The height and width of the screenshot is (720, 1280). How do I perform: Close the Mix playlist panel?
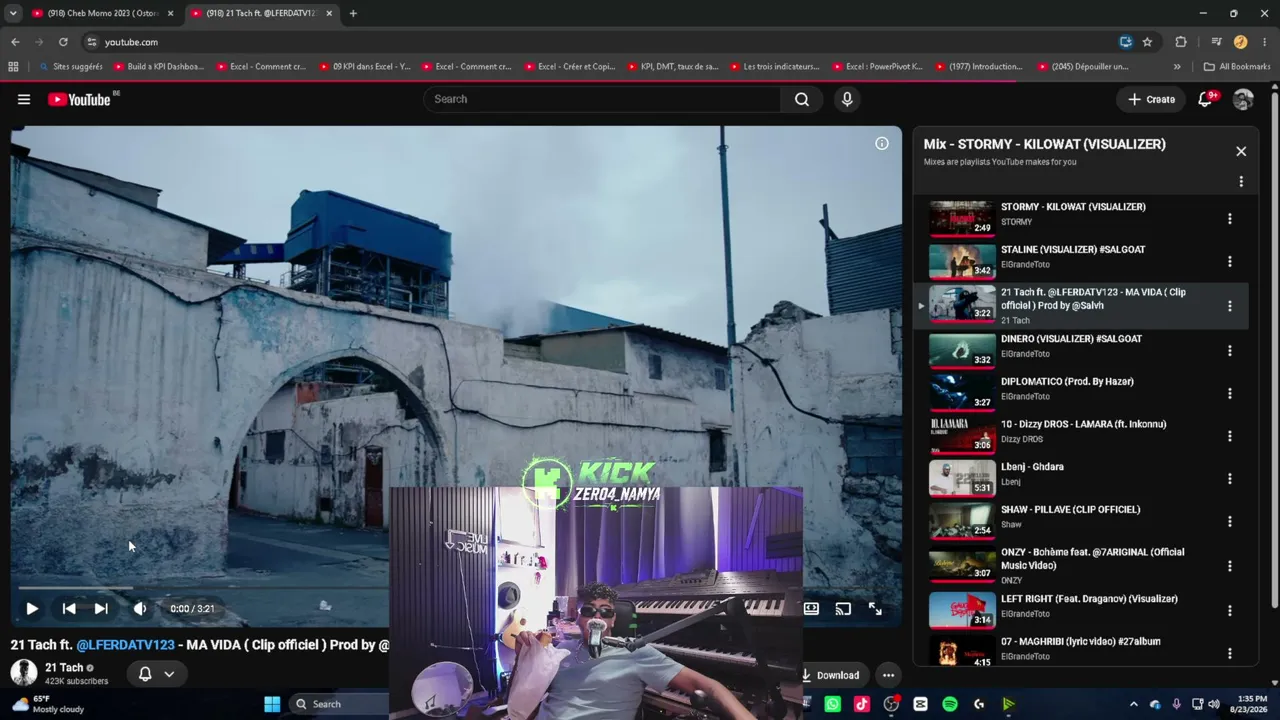(x=1241, y=151)
